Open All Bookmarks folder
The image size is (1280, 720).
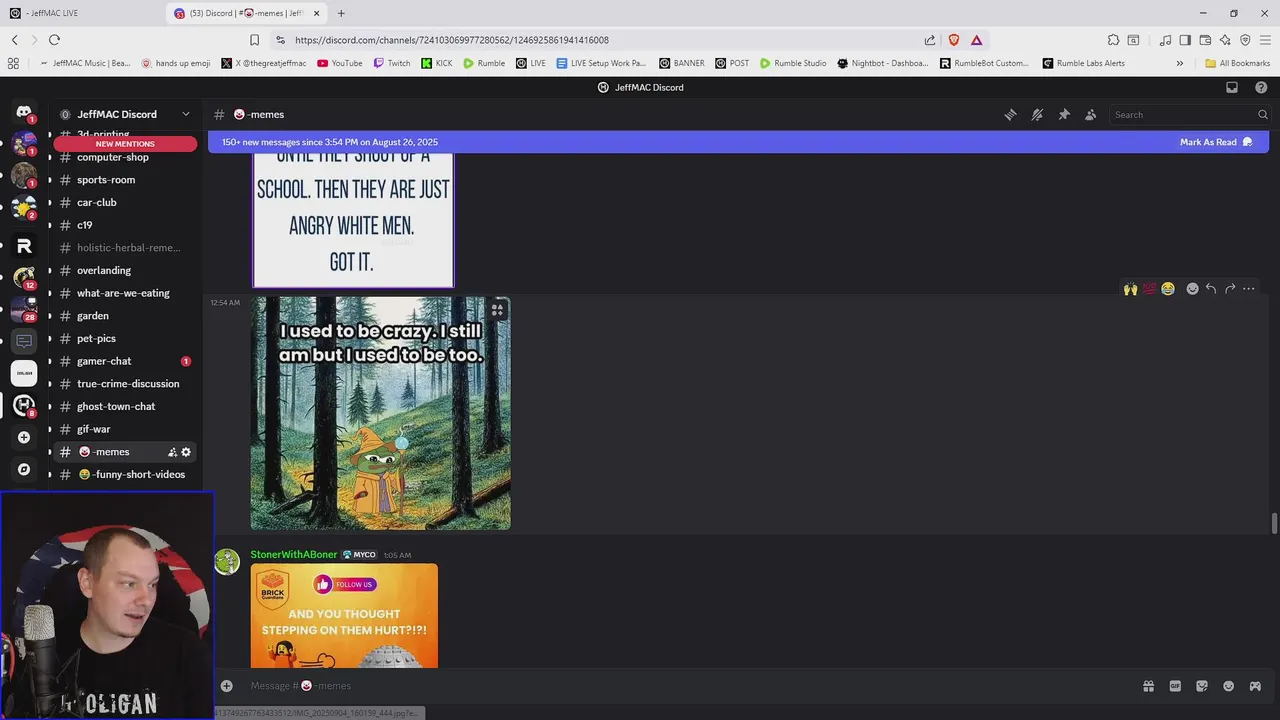pyautogui.click(x=1238, y=63)
